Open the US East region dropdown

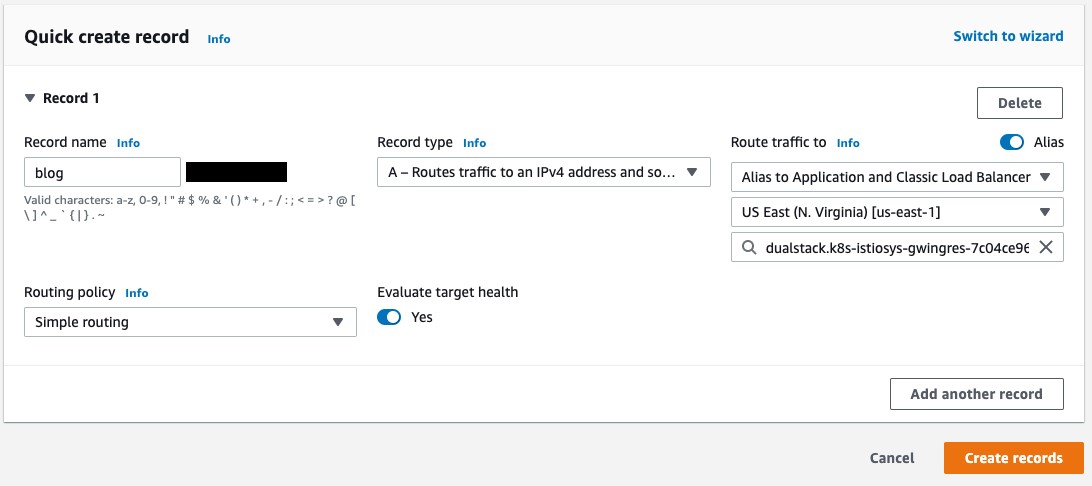coord(897,212)
